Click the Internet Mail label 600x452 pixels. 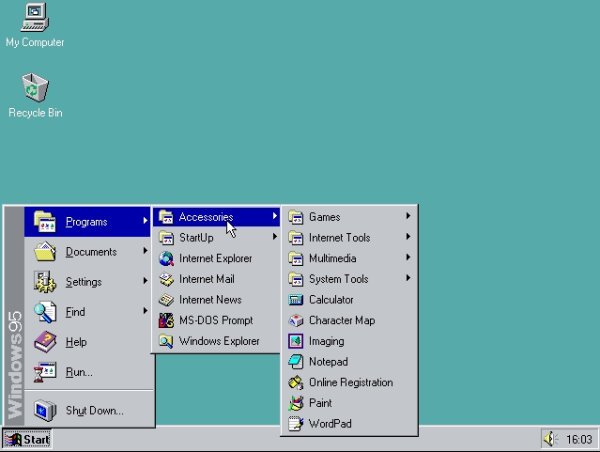207,279
